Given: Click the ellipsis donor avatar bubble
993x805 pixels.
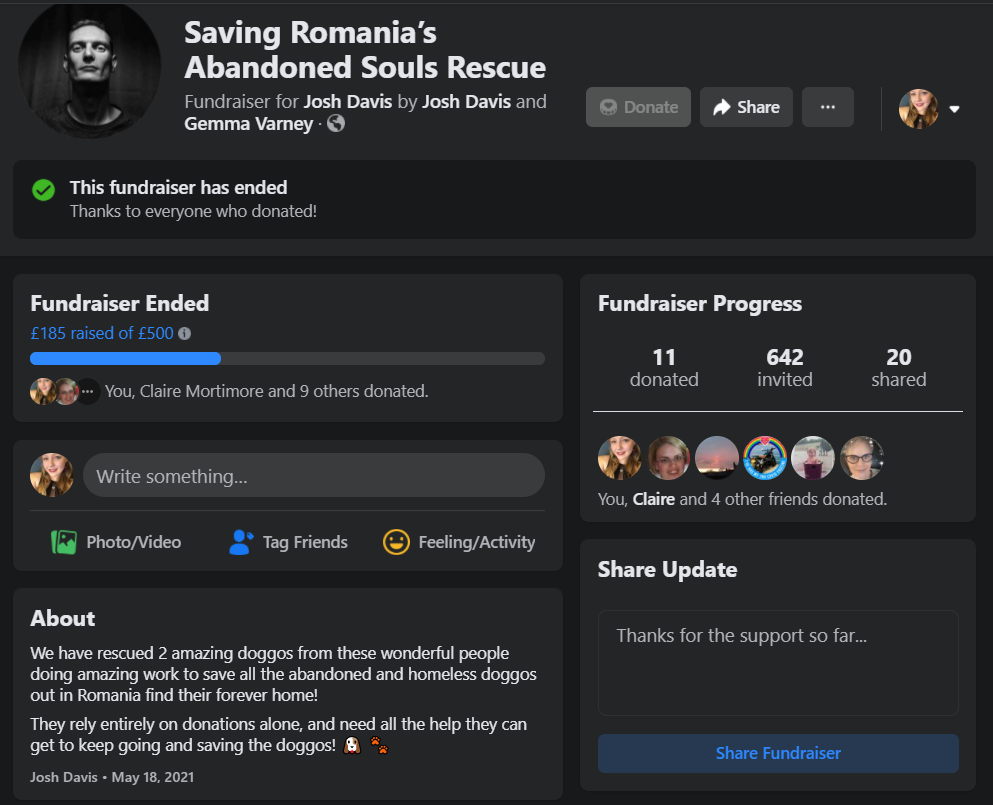Looking at the screenshot, I should point(89,391).
